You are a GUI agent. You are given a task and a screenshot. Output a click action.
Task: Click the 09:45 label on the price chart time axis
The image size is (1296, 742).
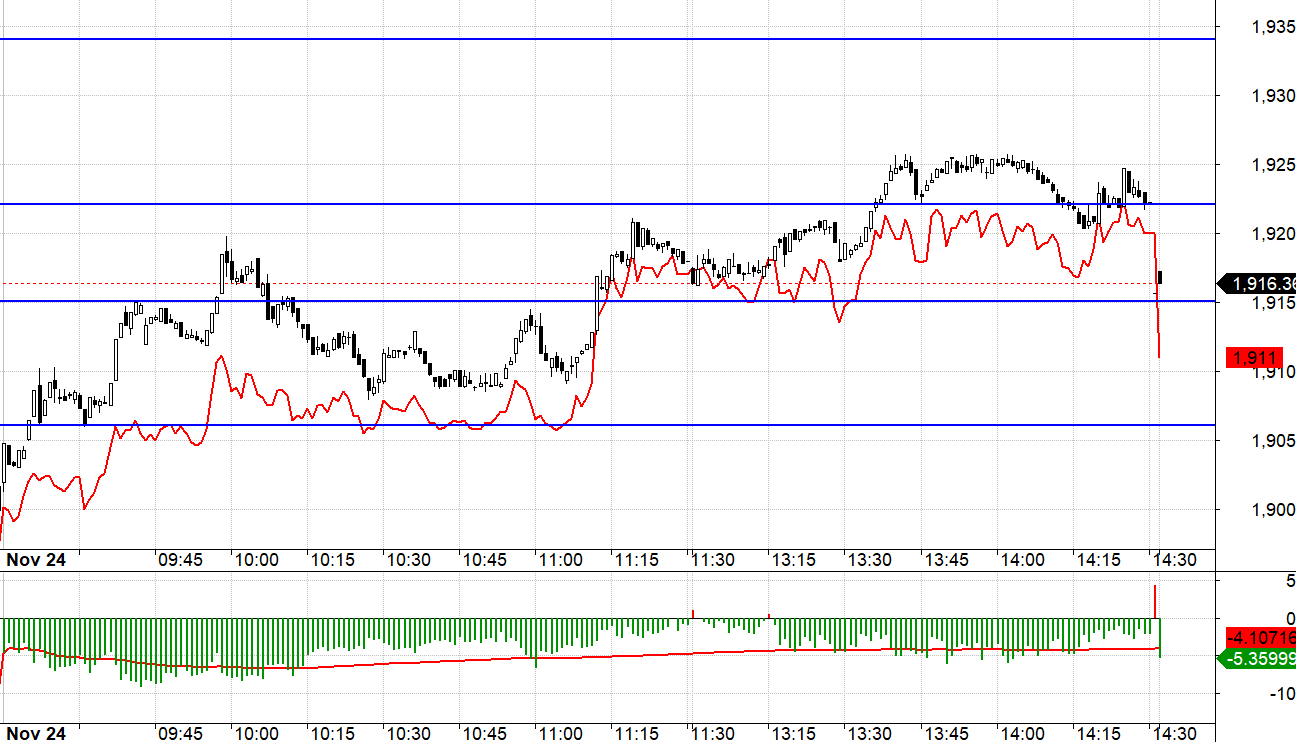click(180, 560)
